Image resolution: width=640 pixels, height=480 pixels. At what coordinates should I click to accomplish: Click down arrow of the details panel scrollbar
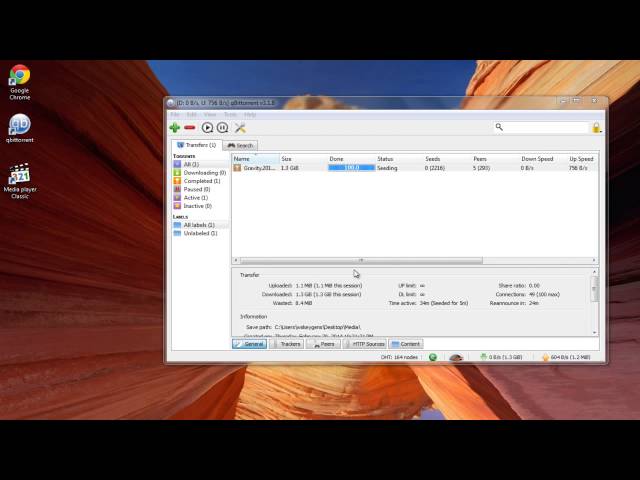click(x=594, y=332)
